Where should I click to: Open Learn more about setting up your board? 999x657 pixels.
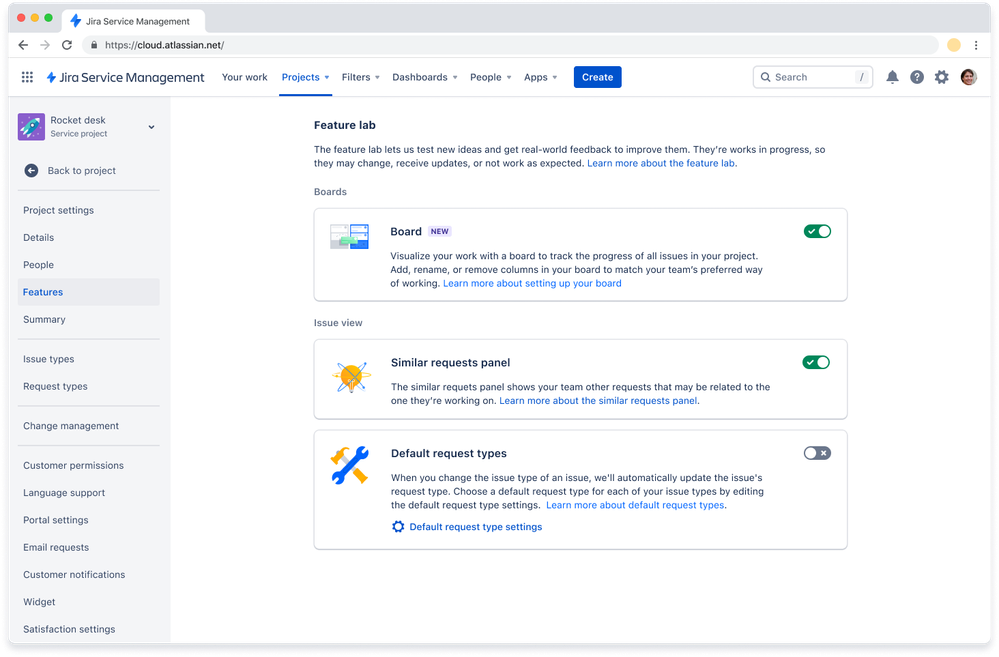[532, 284]
